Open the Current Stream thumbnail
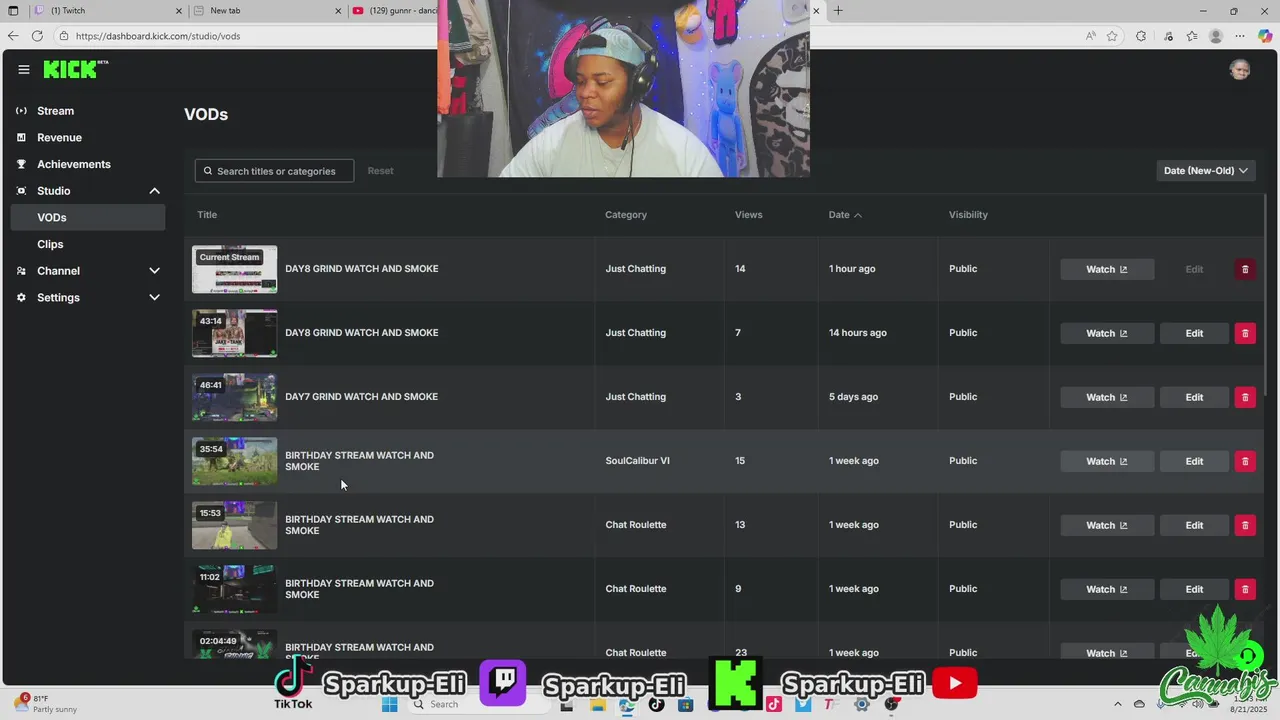 [x=234, y=269]
